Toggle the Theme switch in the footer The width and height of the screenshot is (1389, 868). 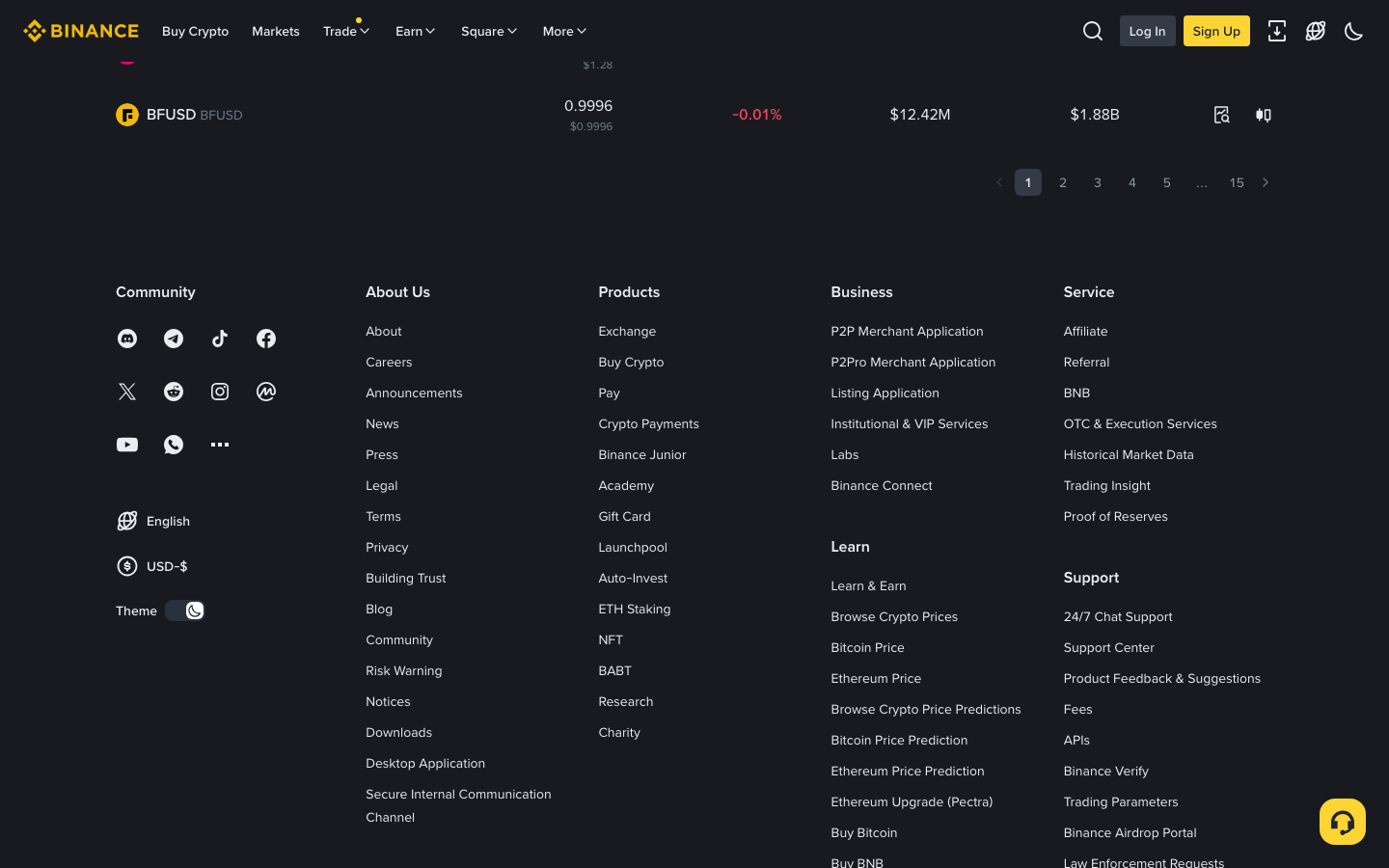click(x=184, y=610)
